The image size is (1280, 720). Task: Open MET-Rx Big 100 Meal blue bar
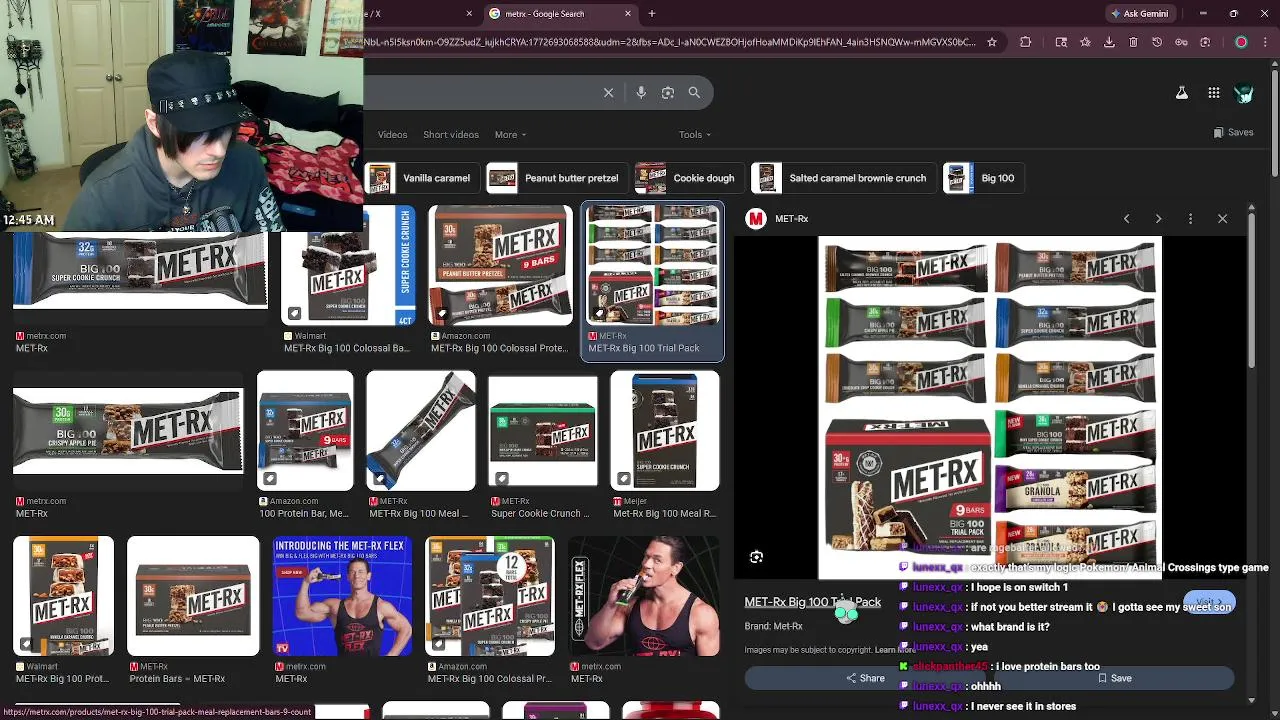click(x=420, y=430)
